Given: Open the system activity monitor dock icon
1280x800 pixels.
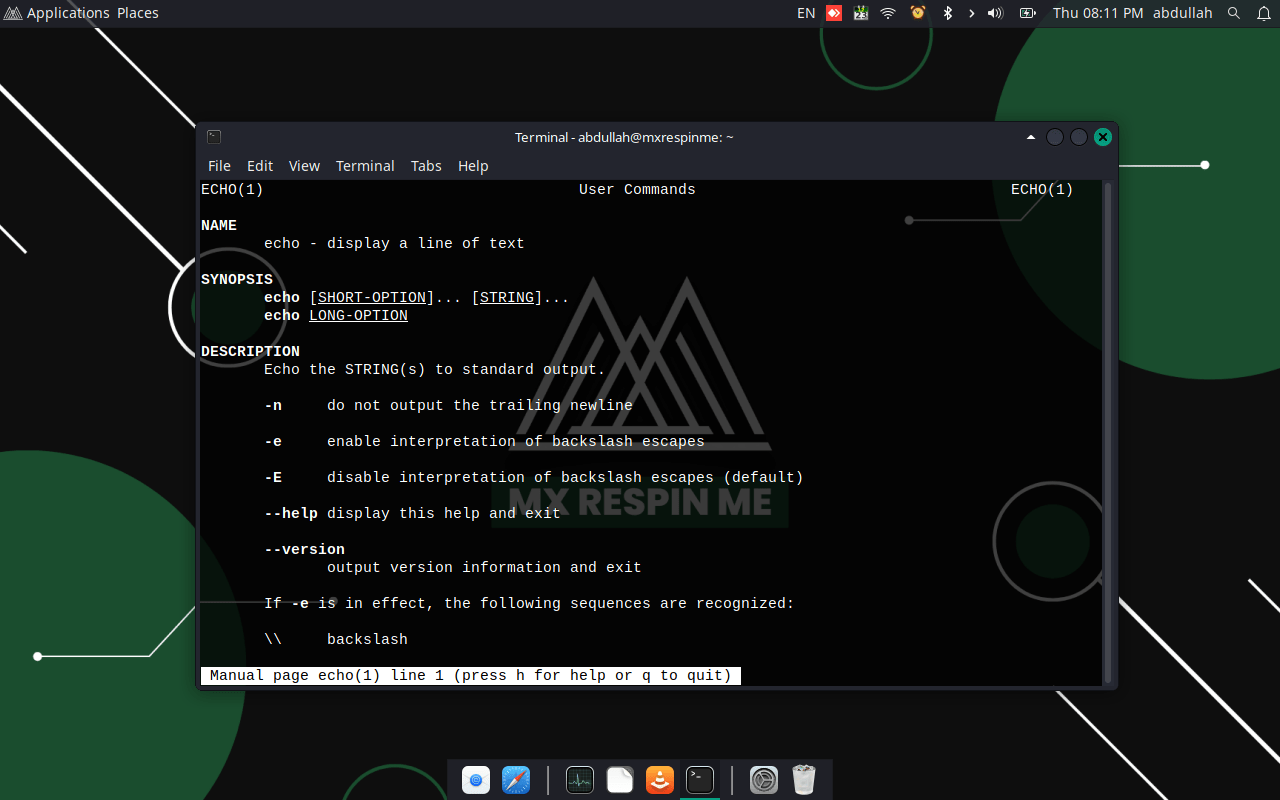Looking at the screenshot, I should tap(580, 780).
